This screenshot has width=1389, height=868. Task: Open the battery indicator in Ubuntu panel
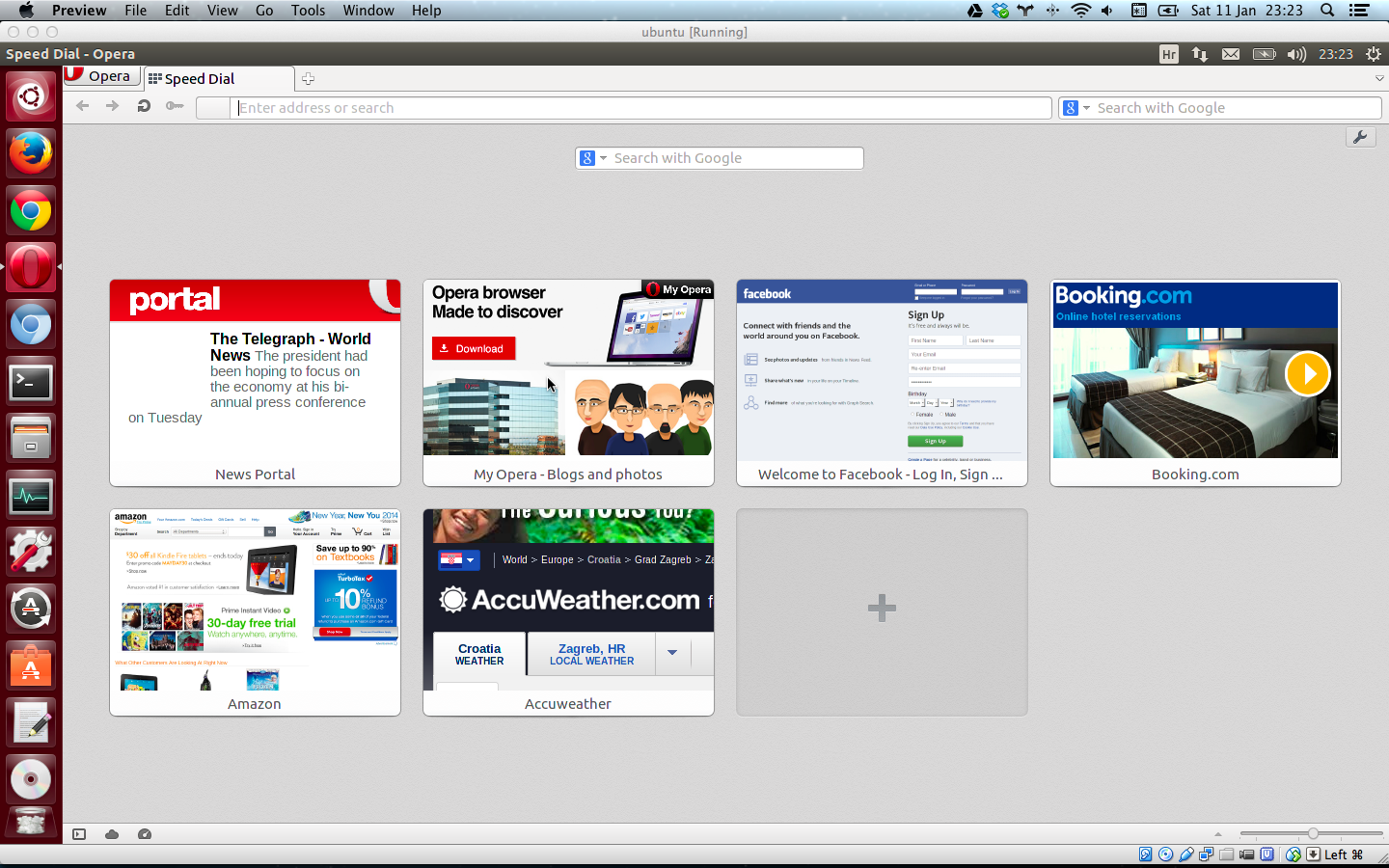point(1264,54)
